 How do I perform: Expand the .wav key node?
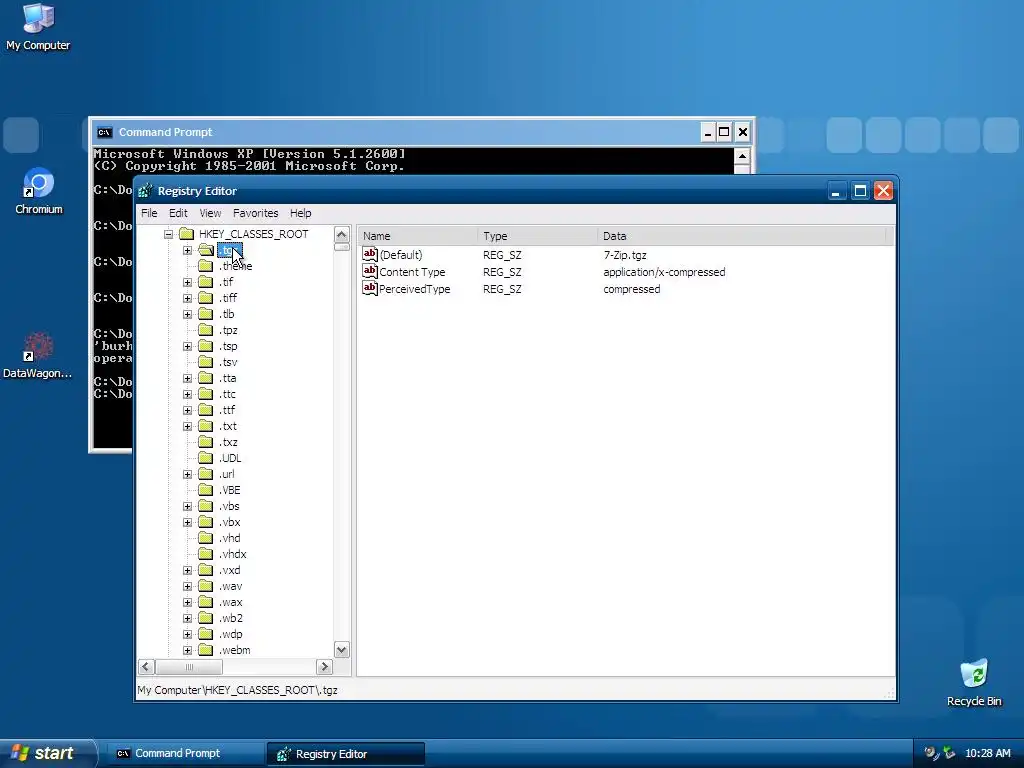pos(187,586)
